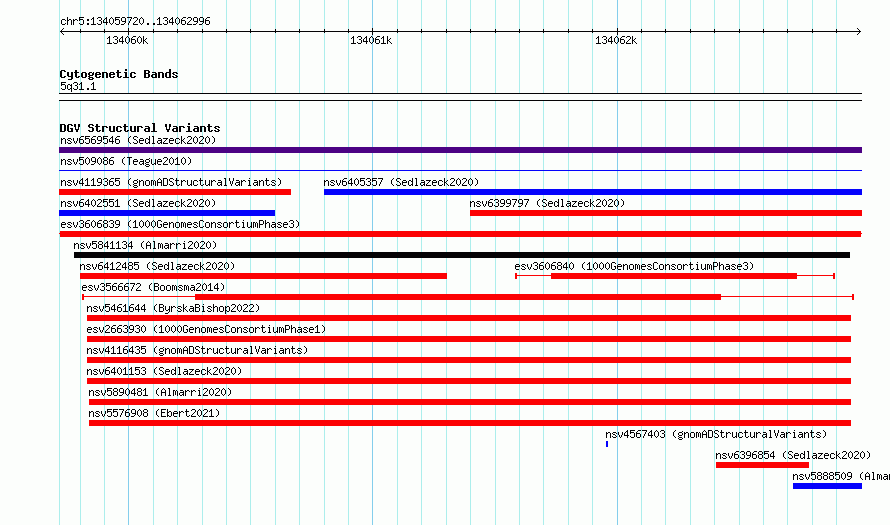Select red bar under nsv5890481
Screen dimensions: 890x525
[470, 402]
